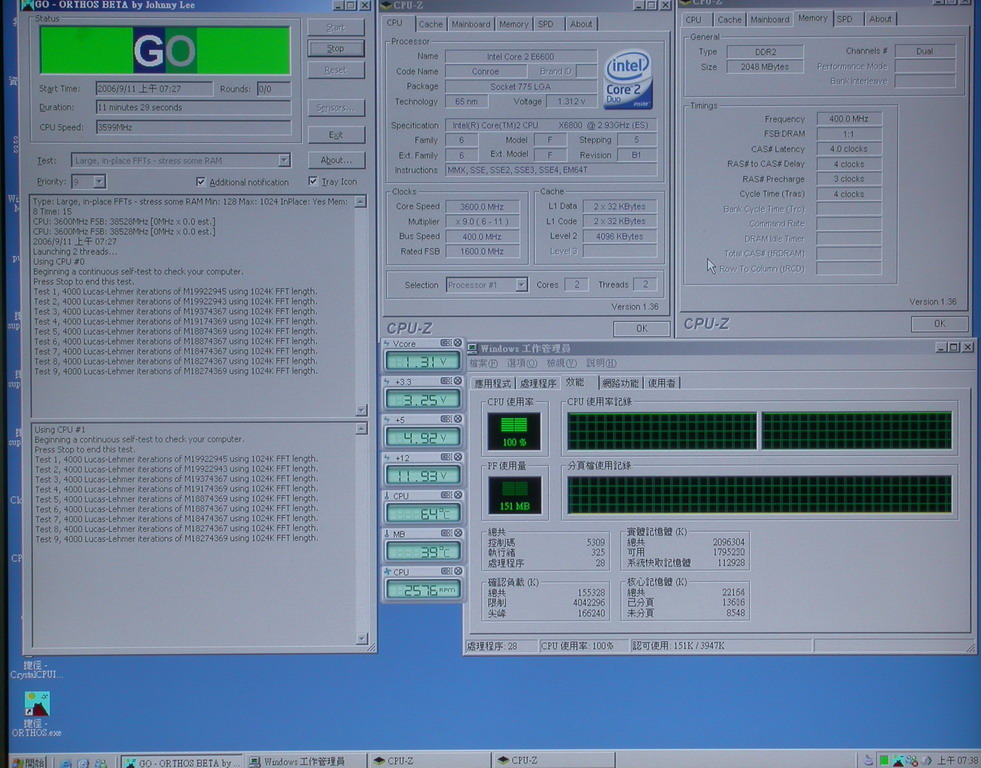The image size is (981, 768).
Task: Close the +3.3 voltage gadget
Action: tap(457, 381)
